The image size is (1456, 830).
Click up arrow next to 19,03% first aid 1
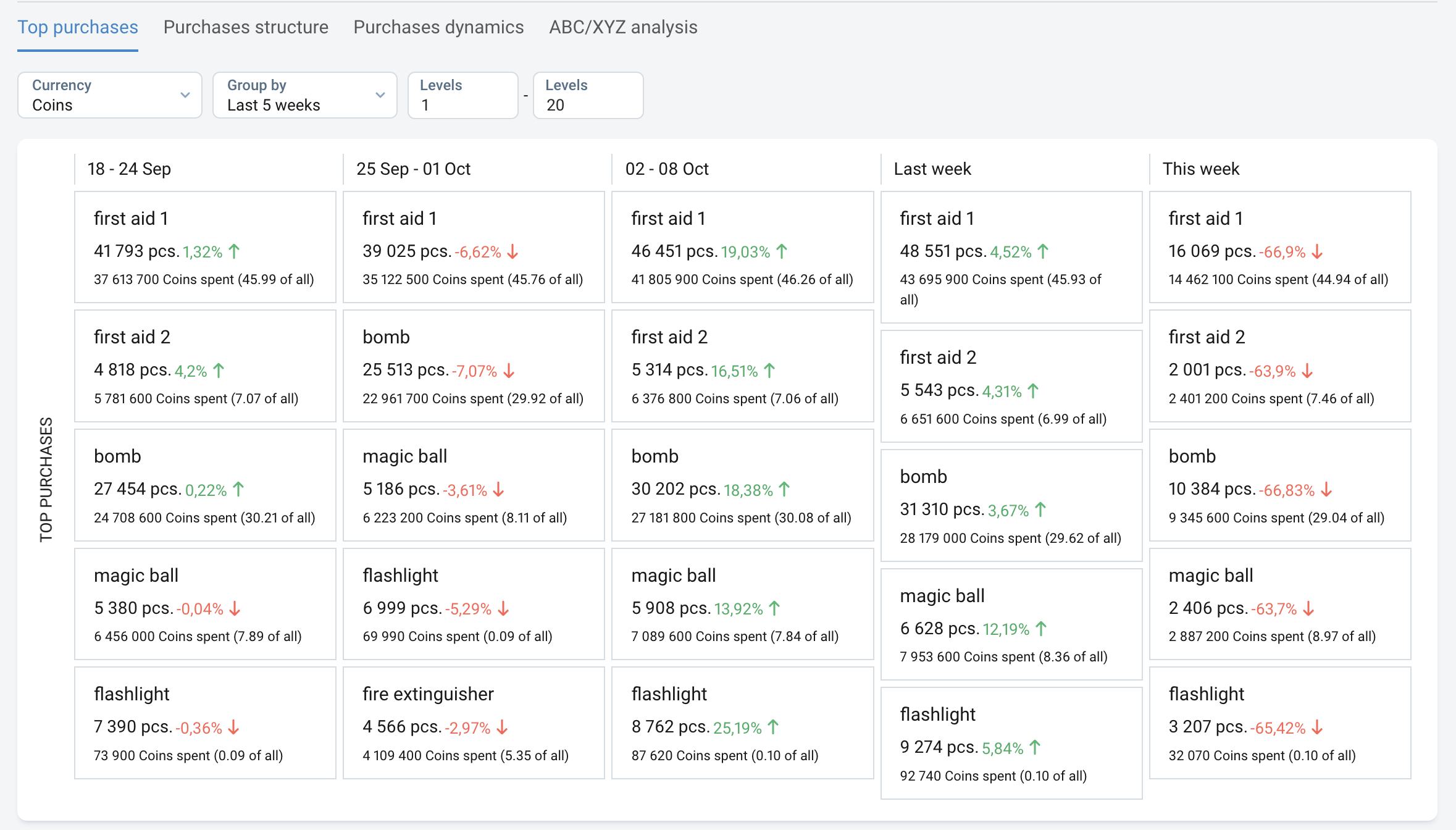pyautogui.click(x=782, y=251)
